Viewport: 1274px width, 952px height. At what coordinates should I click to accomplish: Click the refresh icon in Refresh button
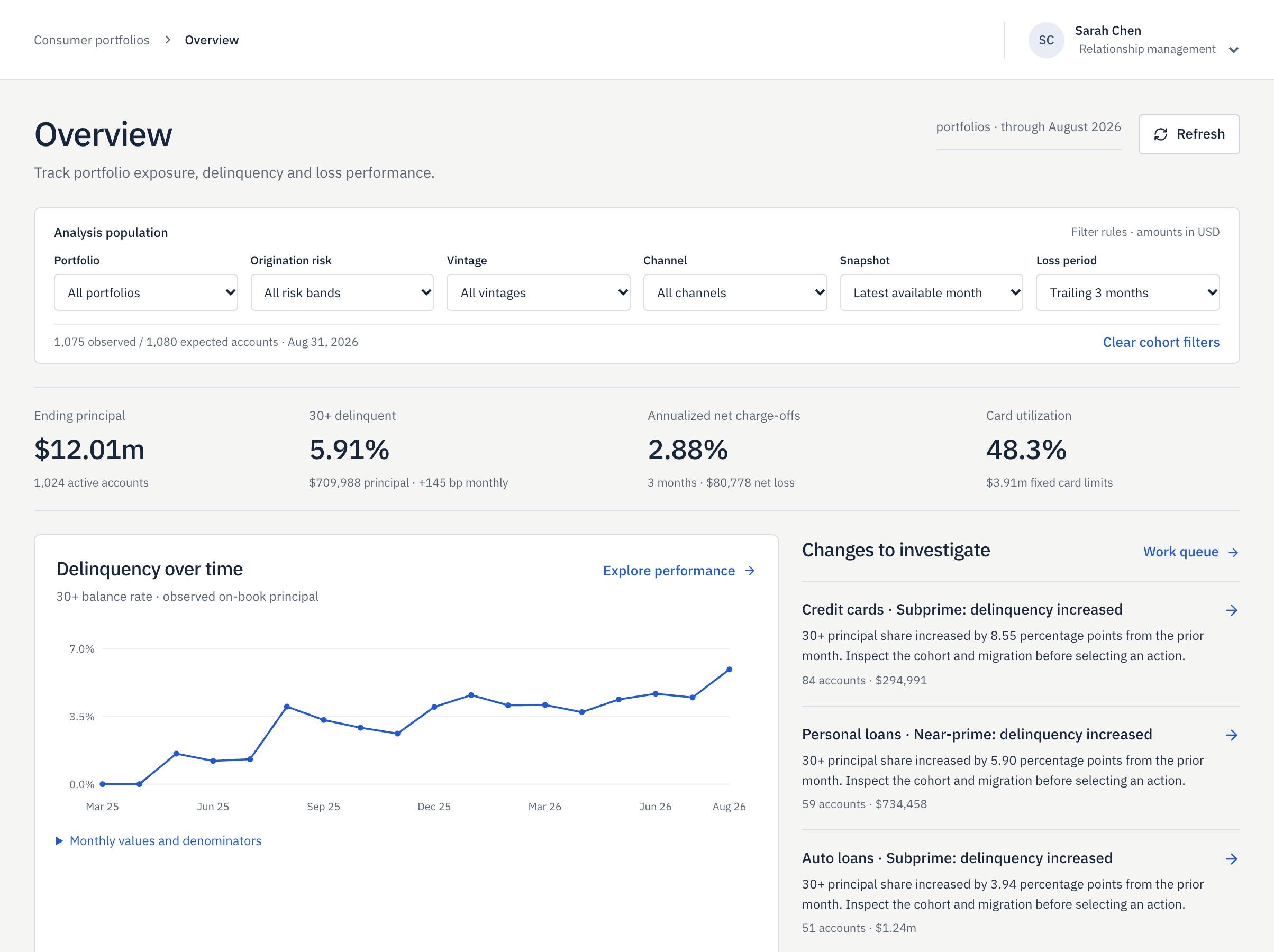[1161, 134]
